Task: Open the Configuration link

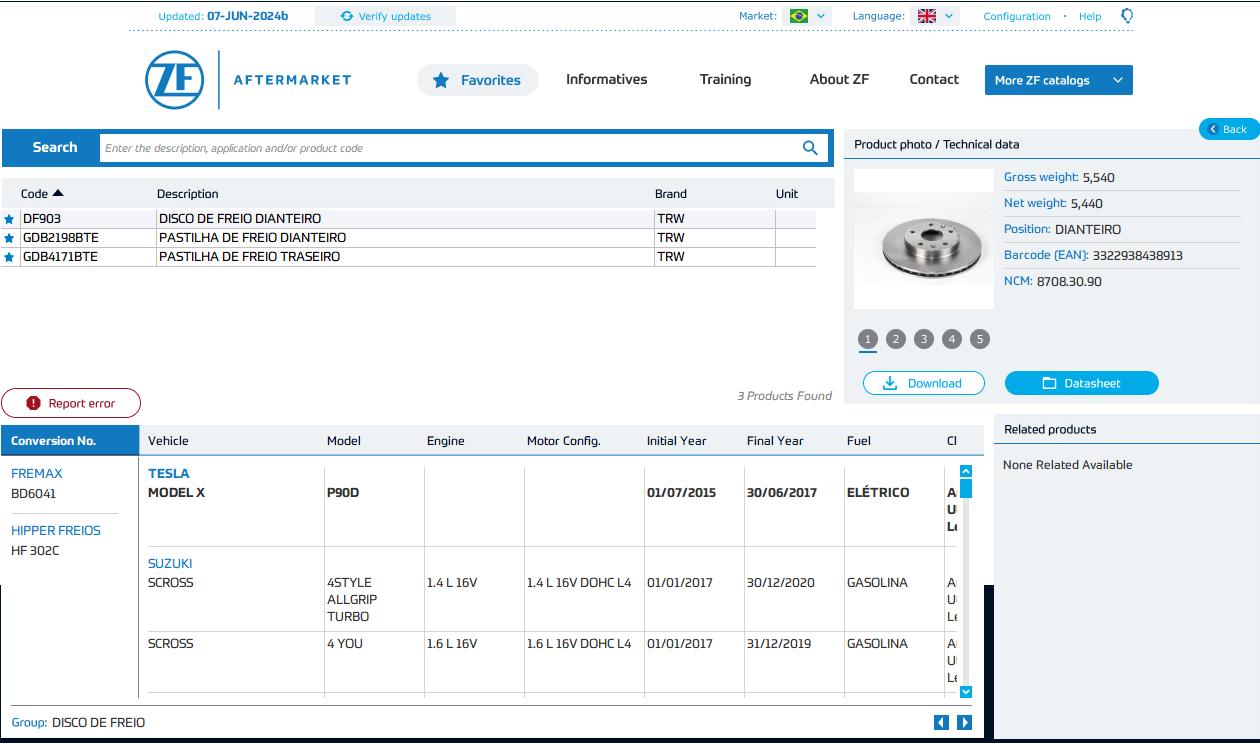Action: coord(1017,16)
